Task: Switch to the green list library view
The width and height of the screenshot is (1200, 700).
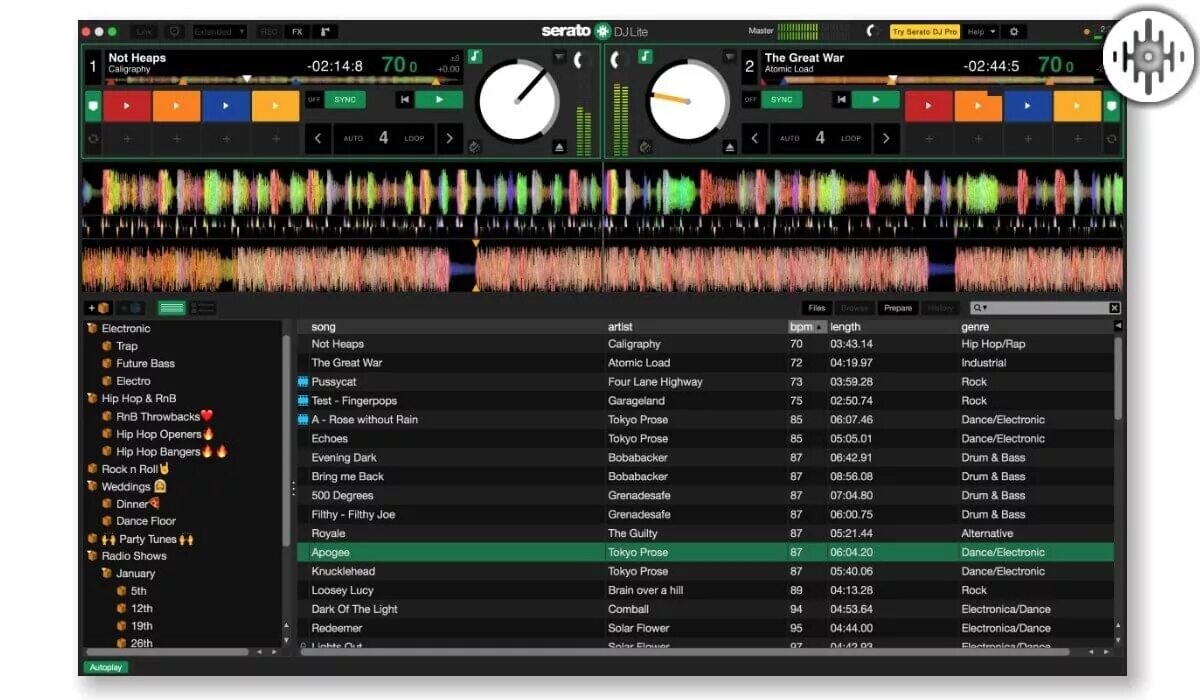Action: click(x=172, y=308)
